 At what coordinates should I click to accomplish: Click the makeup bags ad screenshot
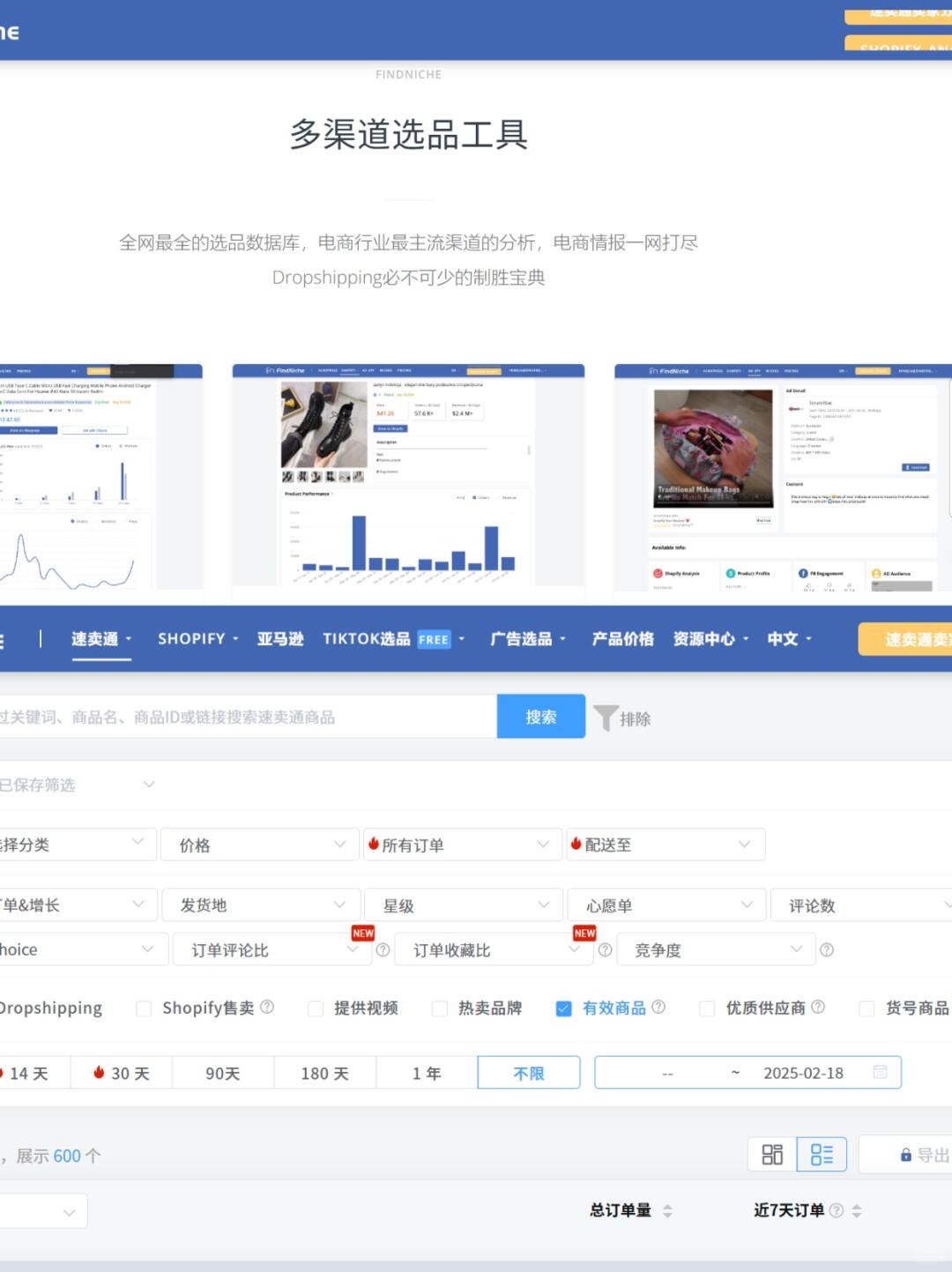pos(783,477)
